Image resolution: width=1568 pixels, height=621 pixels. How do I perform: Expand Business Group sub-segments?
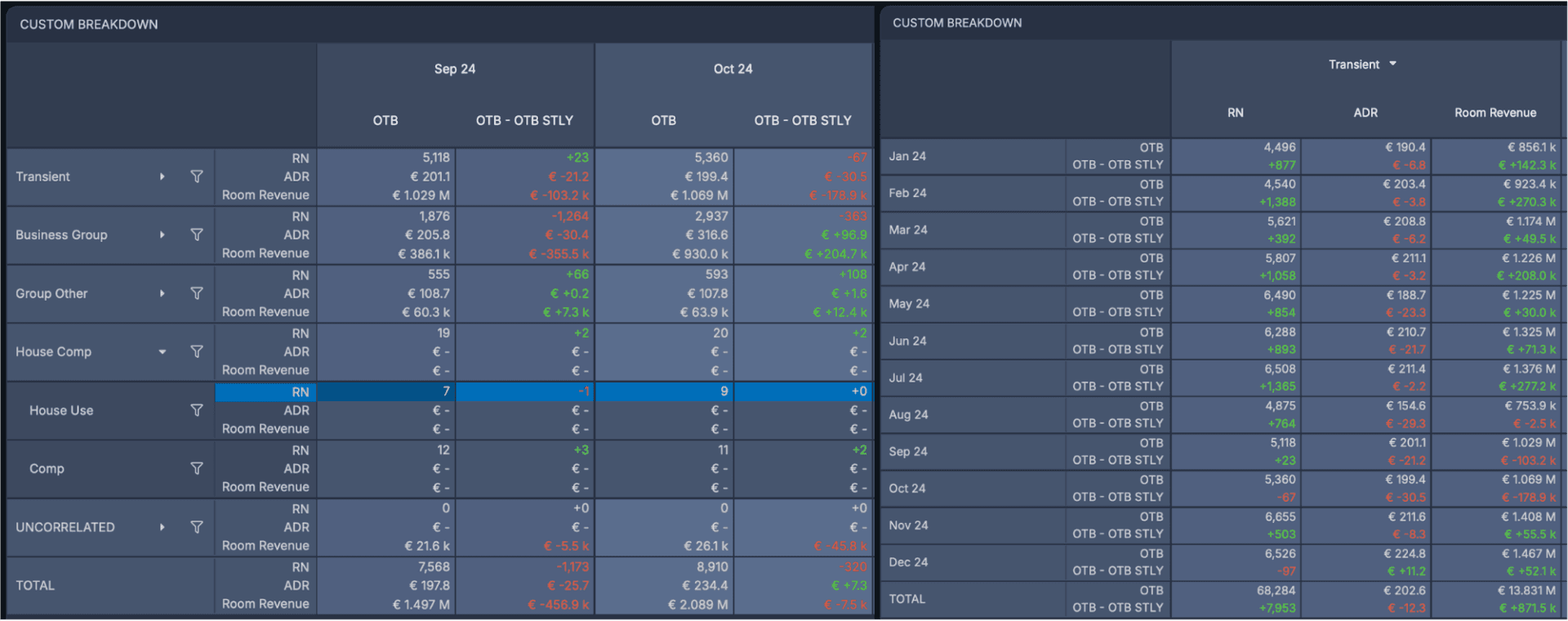(x=163, y=235)
